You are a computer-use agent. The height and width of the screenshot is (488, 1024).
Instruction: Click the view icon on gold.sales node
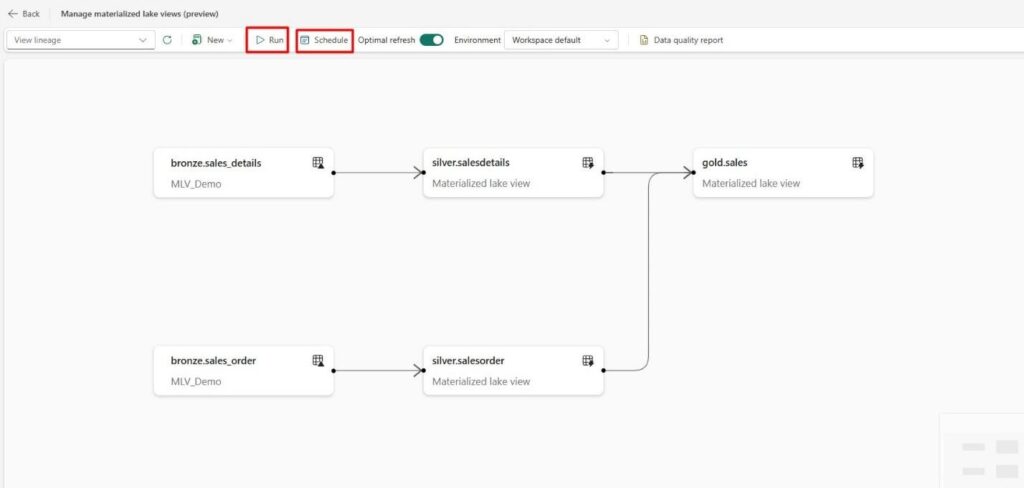point(858,163)
